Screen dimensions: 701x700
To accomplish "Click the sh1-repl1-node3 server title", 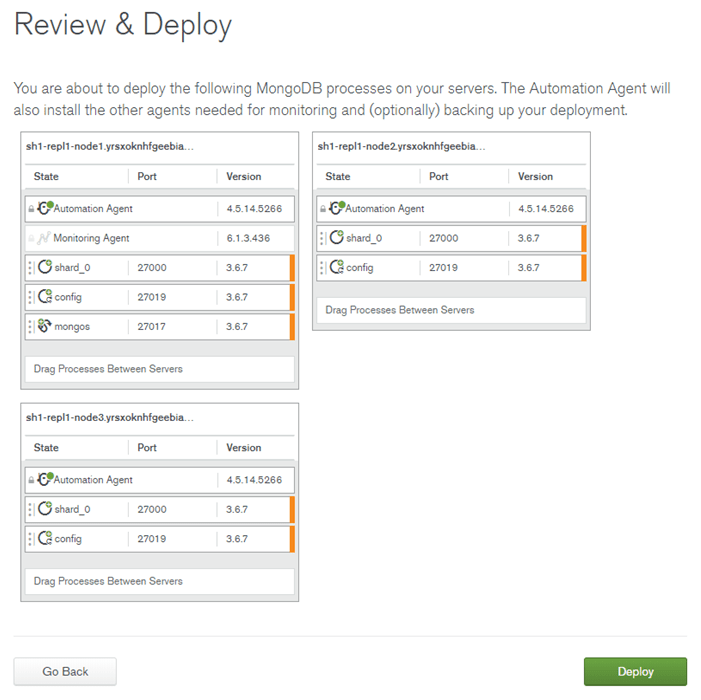I will point(110,417).
